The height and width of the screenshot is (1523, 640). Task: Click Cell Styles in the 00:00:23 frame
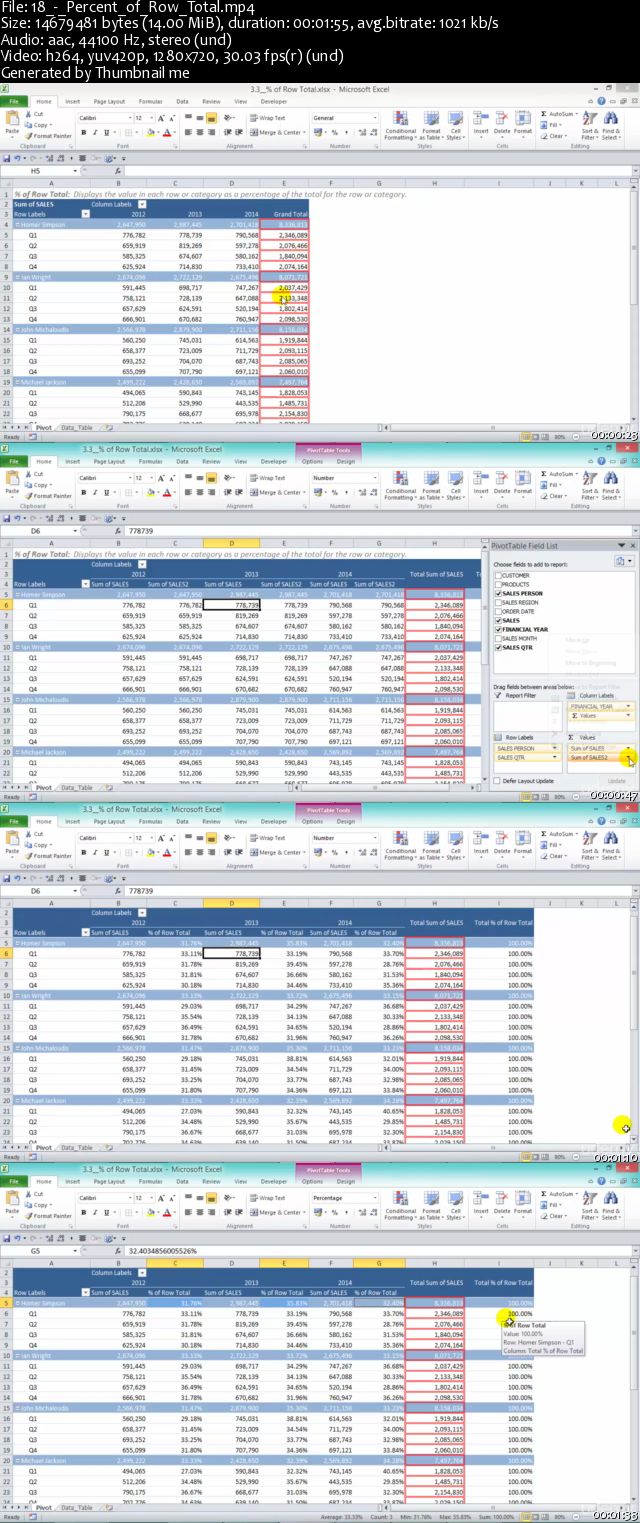click(455, 125)
